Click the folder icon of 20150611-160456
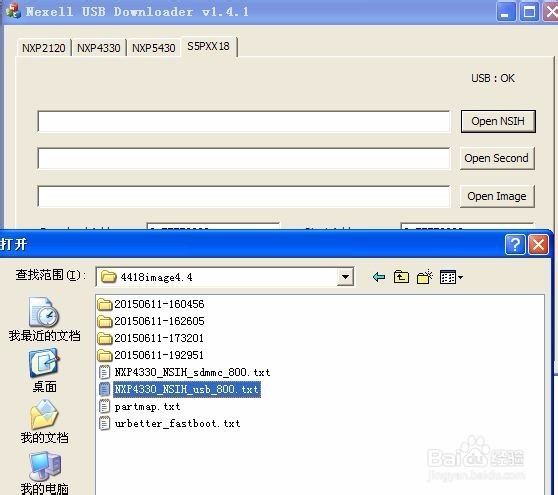This screenshot has height=495, width=558. (x=105, y=305)
